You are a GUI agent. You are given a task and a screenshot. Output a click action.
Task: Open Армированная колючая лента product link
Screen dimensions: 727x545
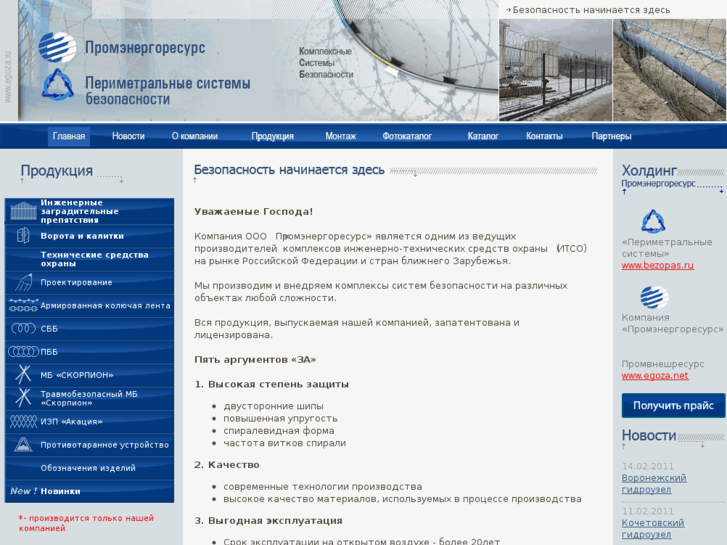(x=105, y=305)
